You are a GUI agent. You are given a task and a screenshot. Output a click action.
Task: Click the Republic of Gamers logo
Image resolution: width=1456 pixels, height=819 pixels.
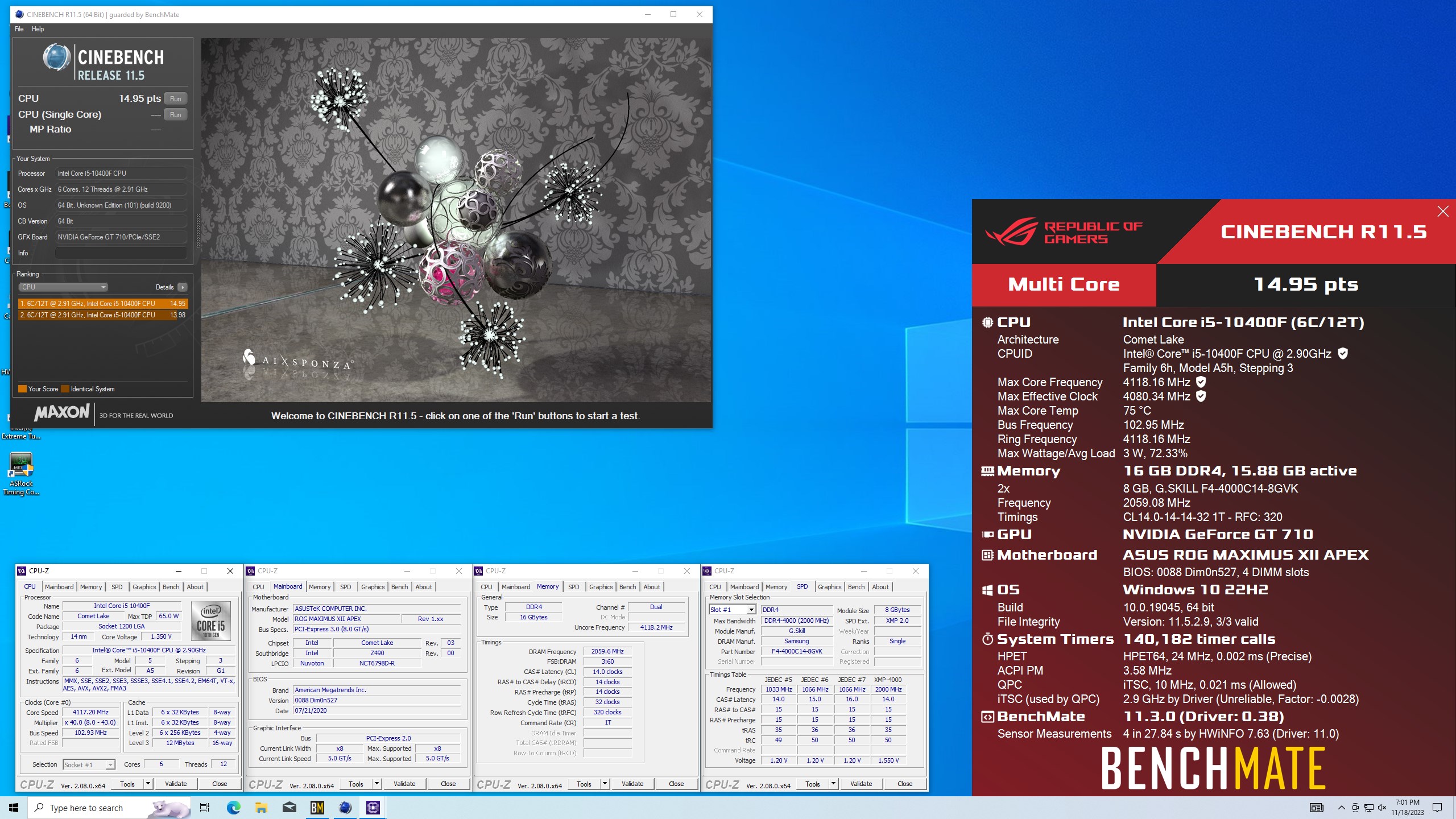tap(1064, 233)
